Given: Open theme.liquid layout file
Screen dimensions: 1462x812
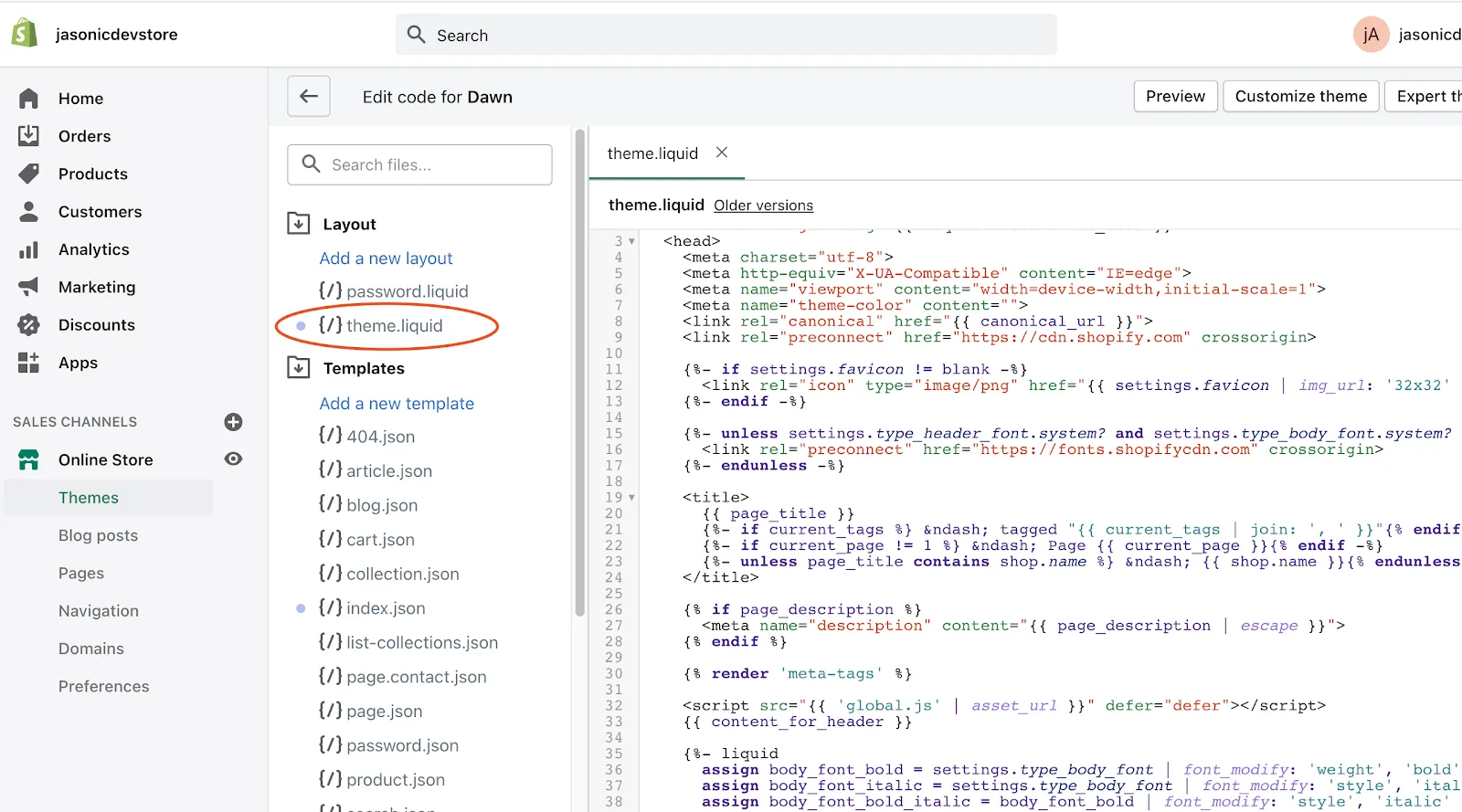Looking at the screenshot, I should [x=380, y=326].
